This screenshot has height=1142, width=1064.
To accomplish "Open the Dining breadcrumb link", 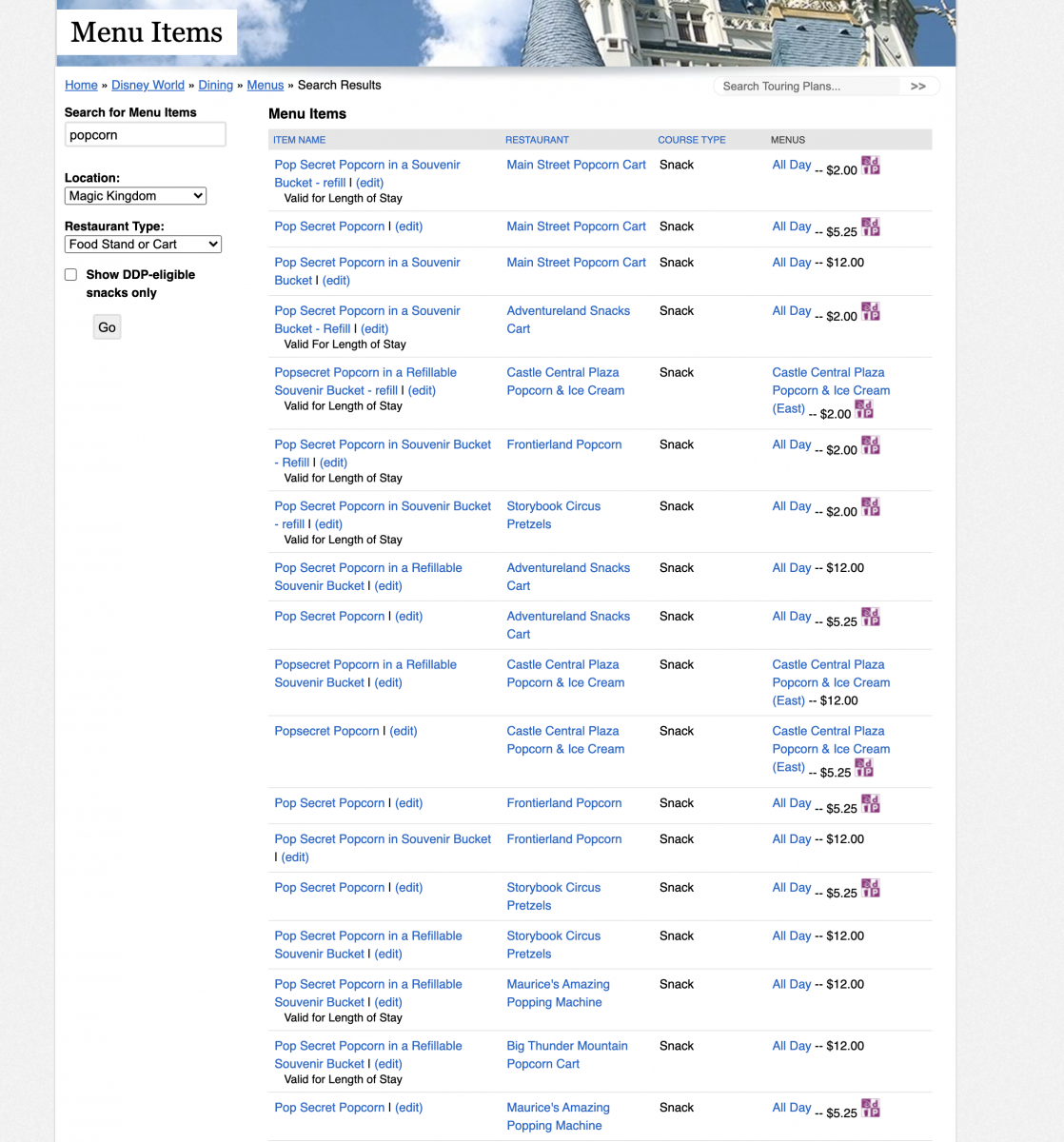I will (x=215, y=86).
